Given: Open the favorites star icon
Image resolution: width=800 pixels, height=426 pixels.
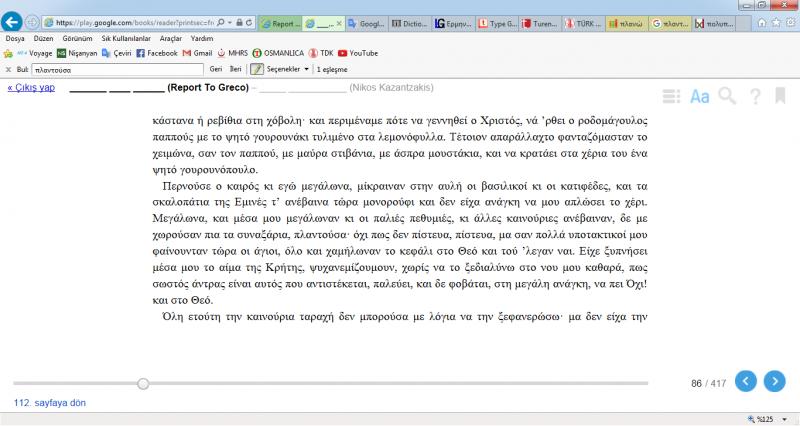Looking at the screenshot, I should click(776, 23).
